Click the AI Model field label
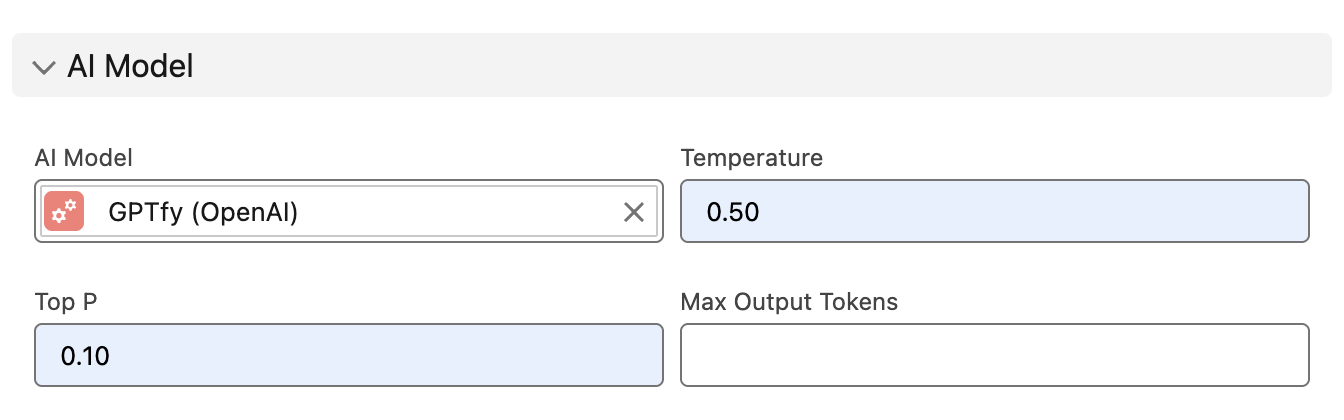Screen dimensions: 1344x420 click(84, 158)
